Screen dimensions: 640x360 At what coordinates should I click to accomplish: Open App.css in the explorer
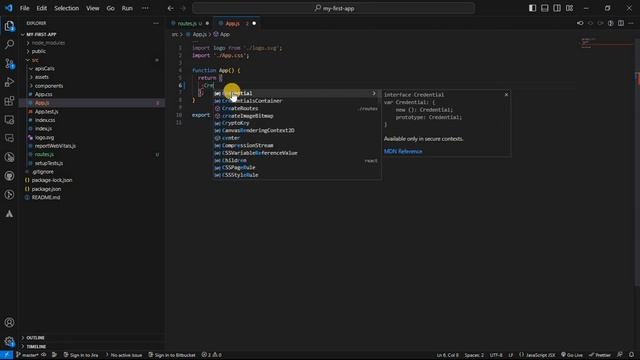tap(43, 94)
